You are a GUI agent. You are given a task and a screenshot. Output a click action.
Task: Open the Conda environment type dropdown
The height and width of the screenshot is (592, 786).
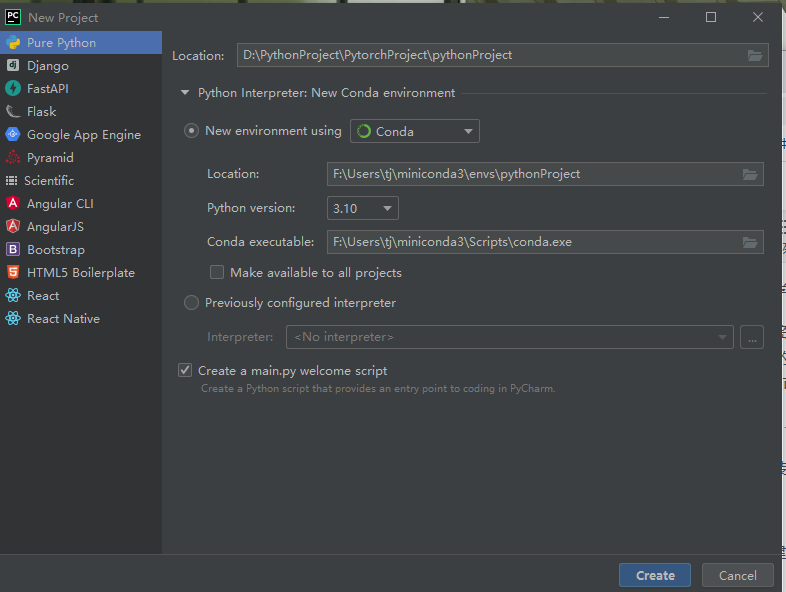pos(415,131)
